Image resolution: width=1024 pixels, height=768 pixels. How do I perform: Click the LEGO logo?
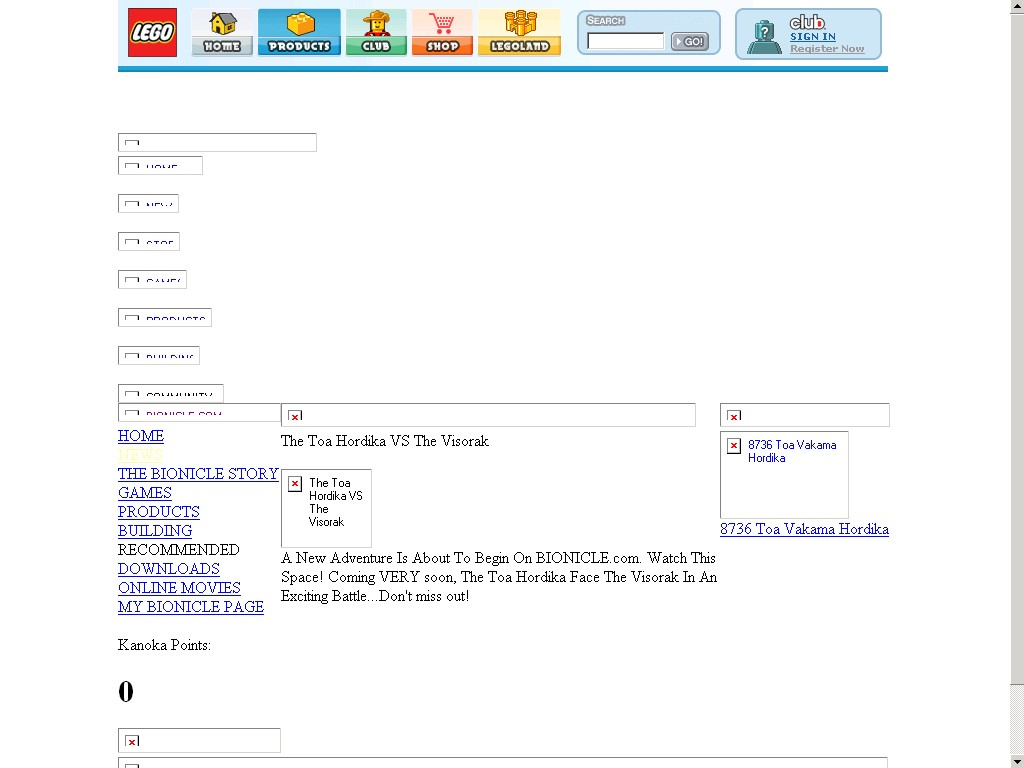(x=151, y=31)
